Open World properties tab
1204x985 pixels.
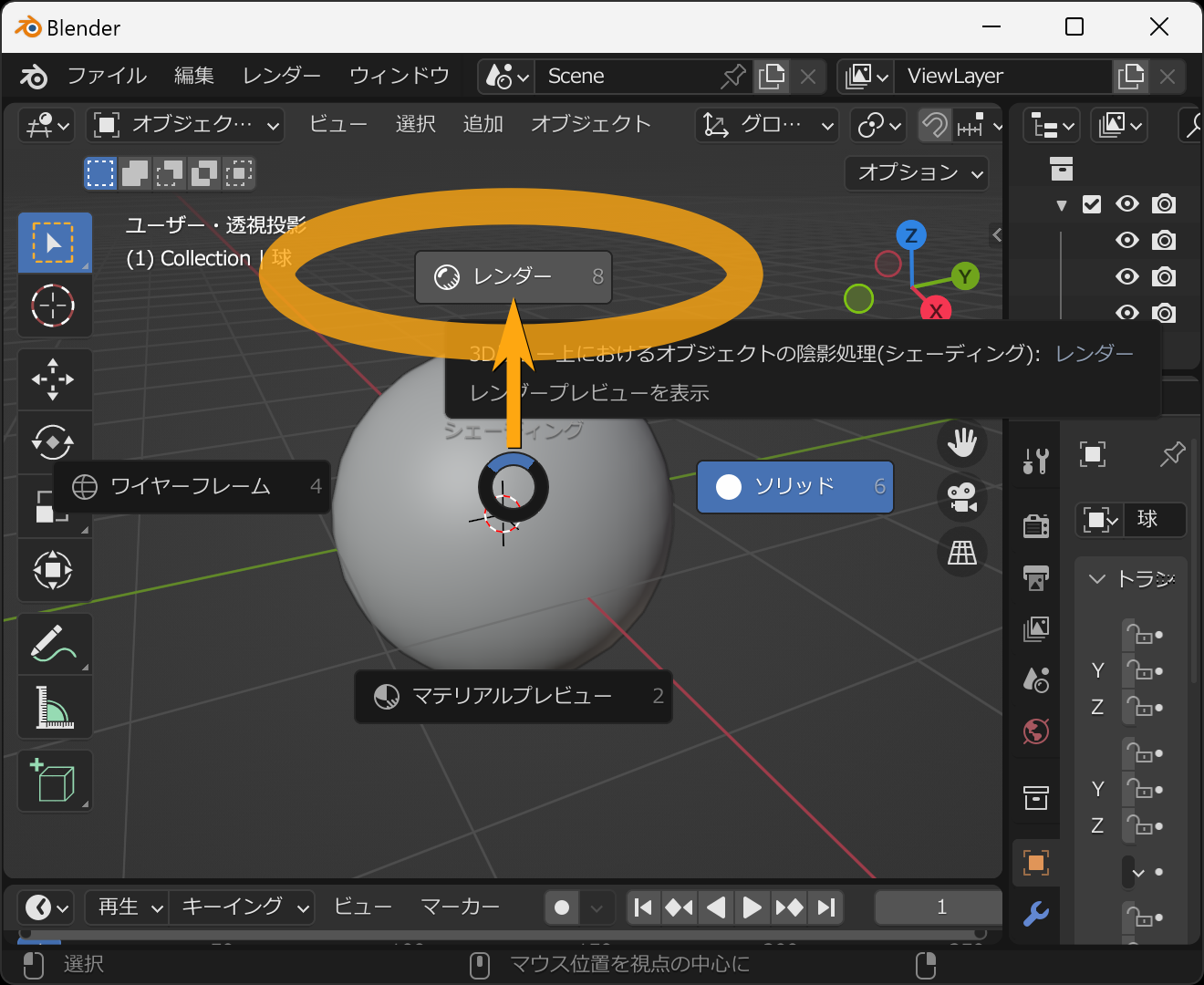click(x=1036, y=731)
